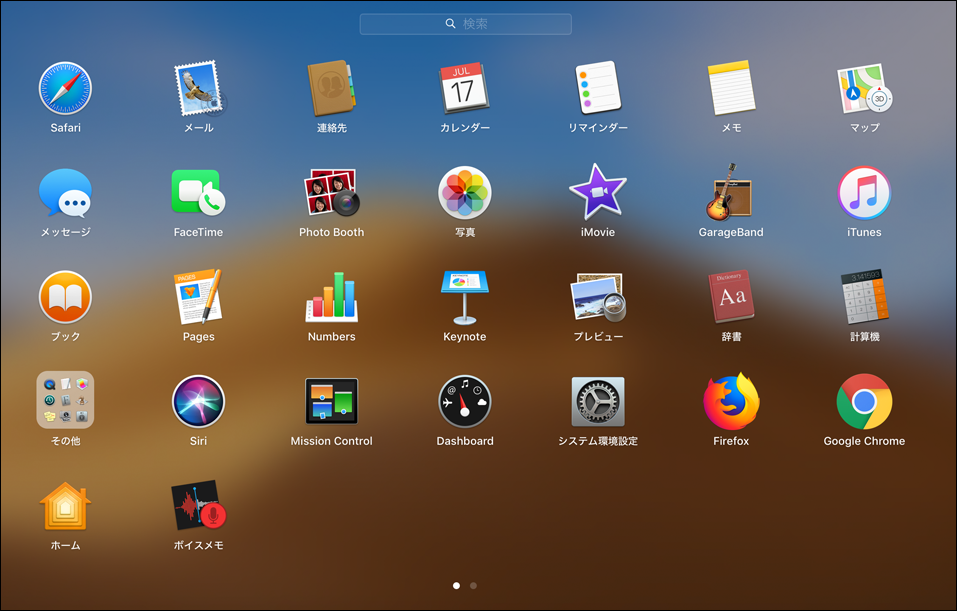This screenshot has width=957, height=611.
Task: Launch the マップ app
Action: click(864, 89)
